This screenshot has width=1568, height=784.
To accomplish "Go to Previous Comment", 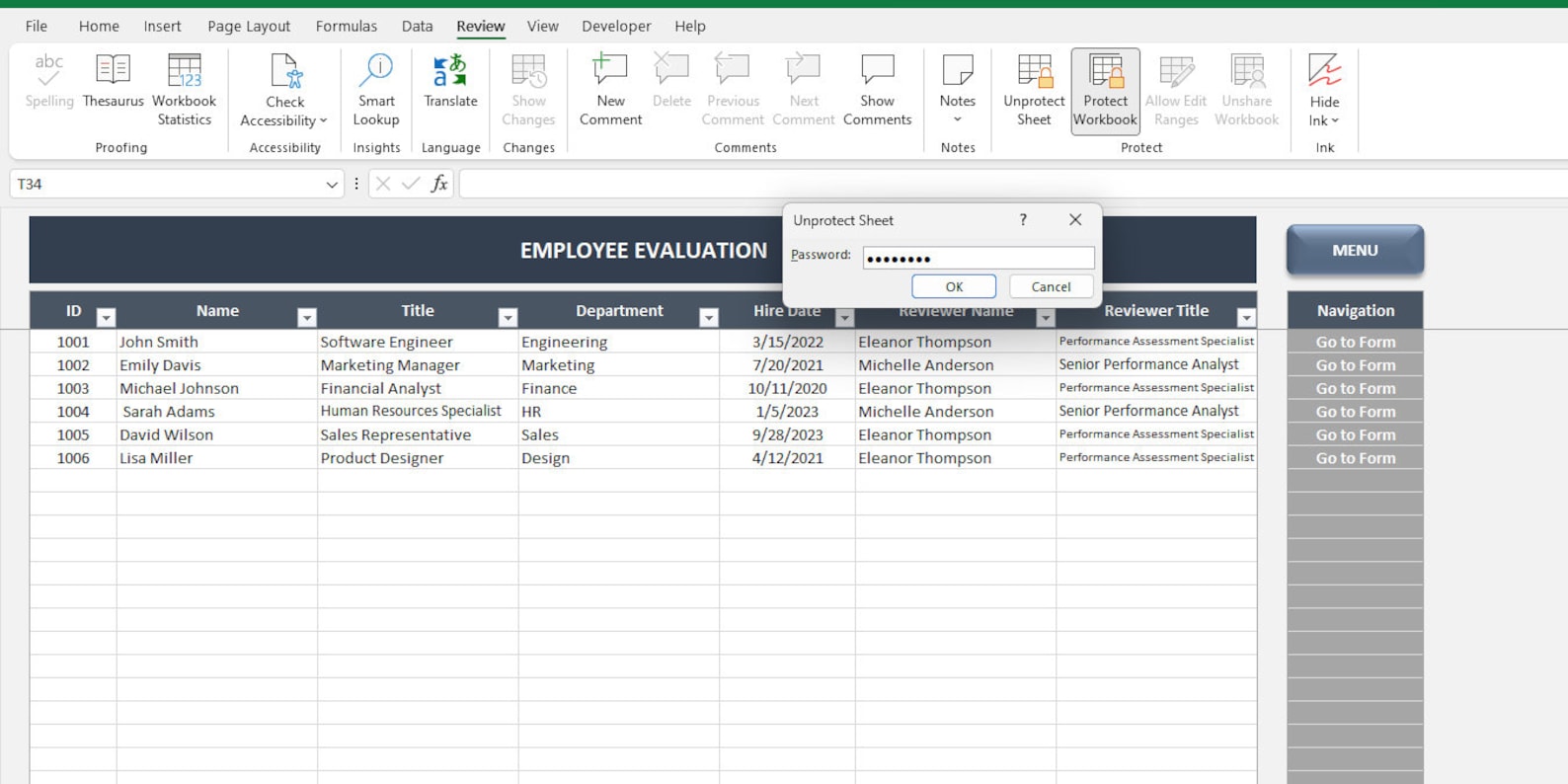I will coord(733,90).
